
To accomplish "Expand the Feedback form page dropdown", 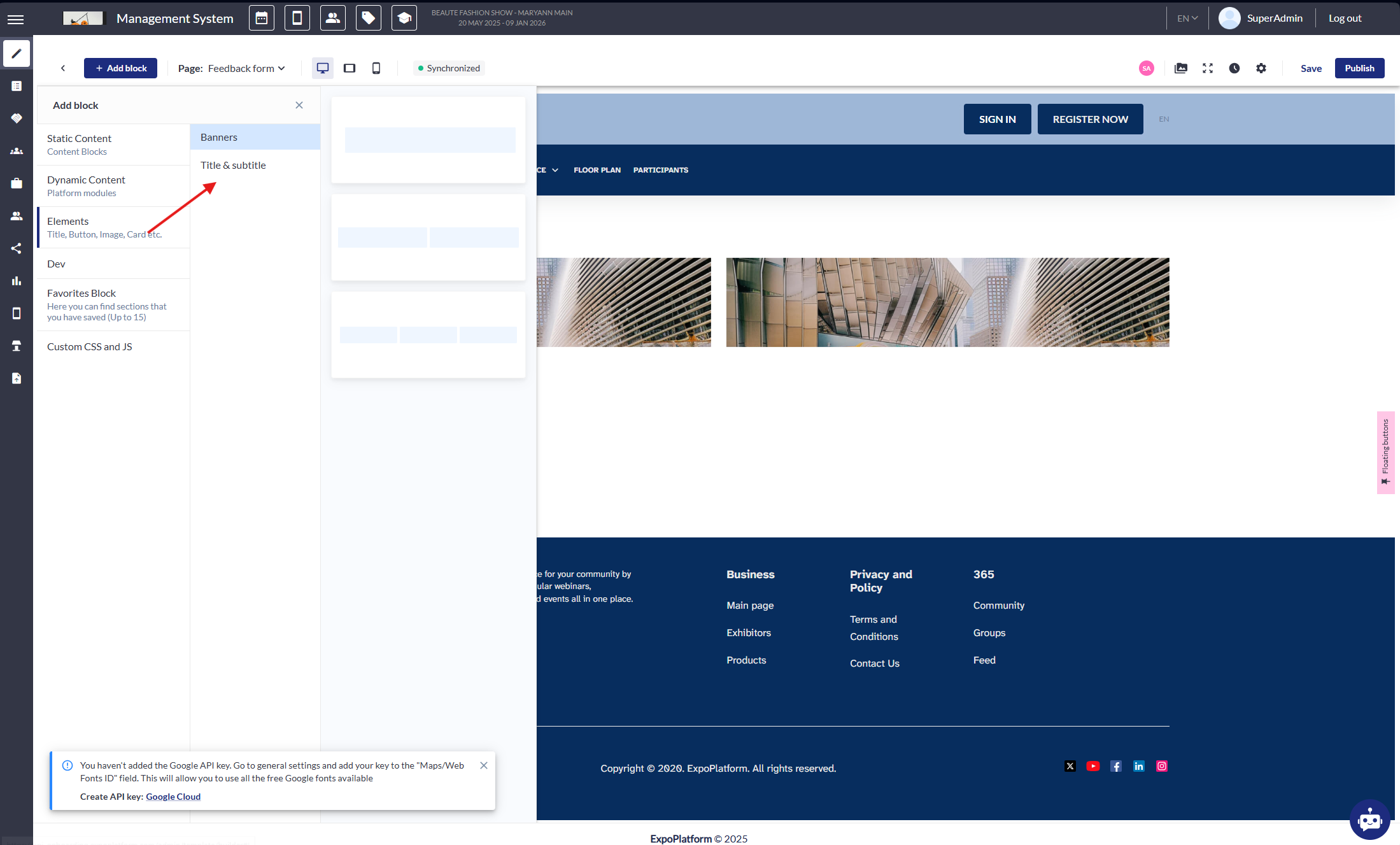I will pyautogui.click(x=246, y=68).
